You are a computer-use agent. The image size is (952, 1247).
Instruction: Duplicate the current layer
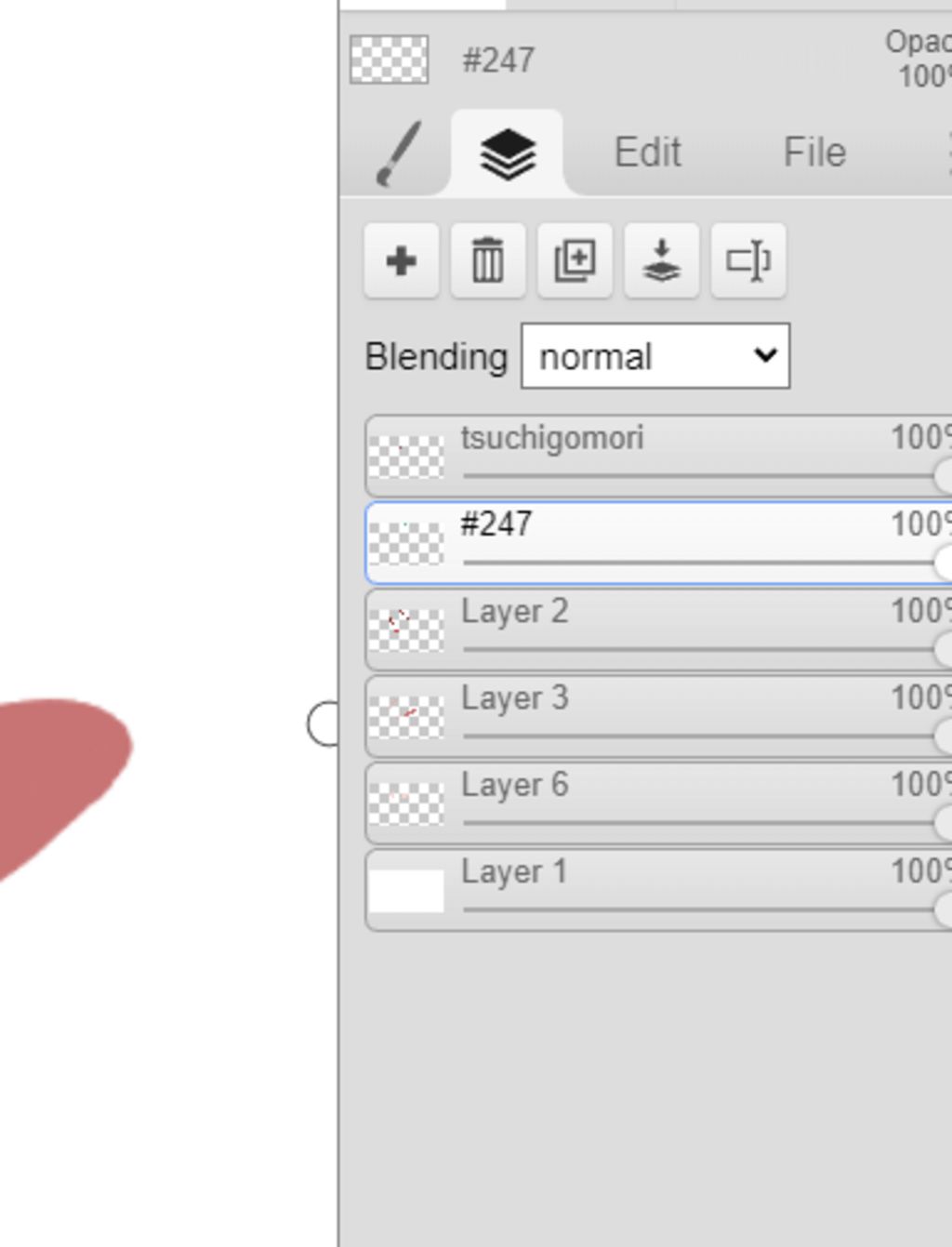(x=575, y=261)
